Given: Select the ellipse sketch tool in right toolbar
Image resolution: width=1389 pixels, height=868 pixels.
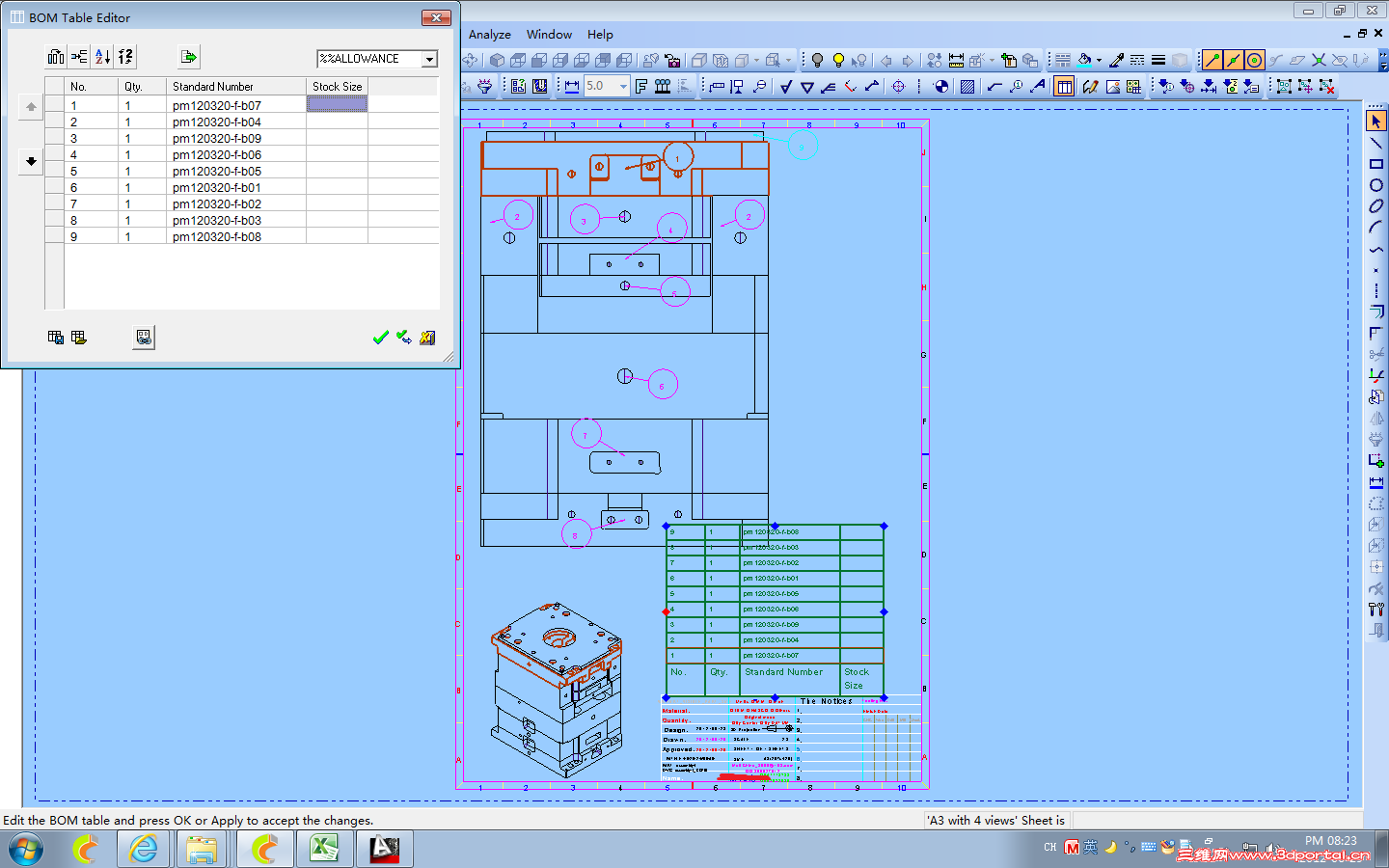Looking at the screenshot, I should (1376, 206).
